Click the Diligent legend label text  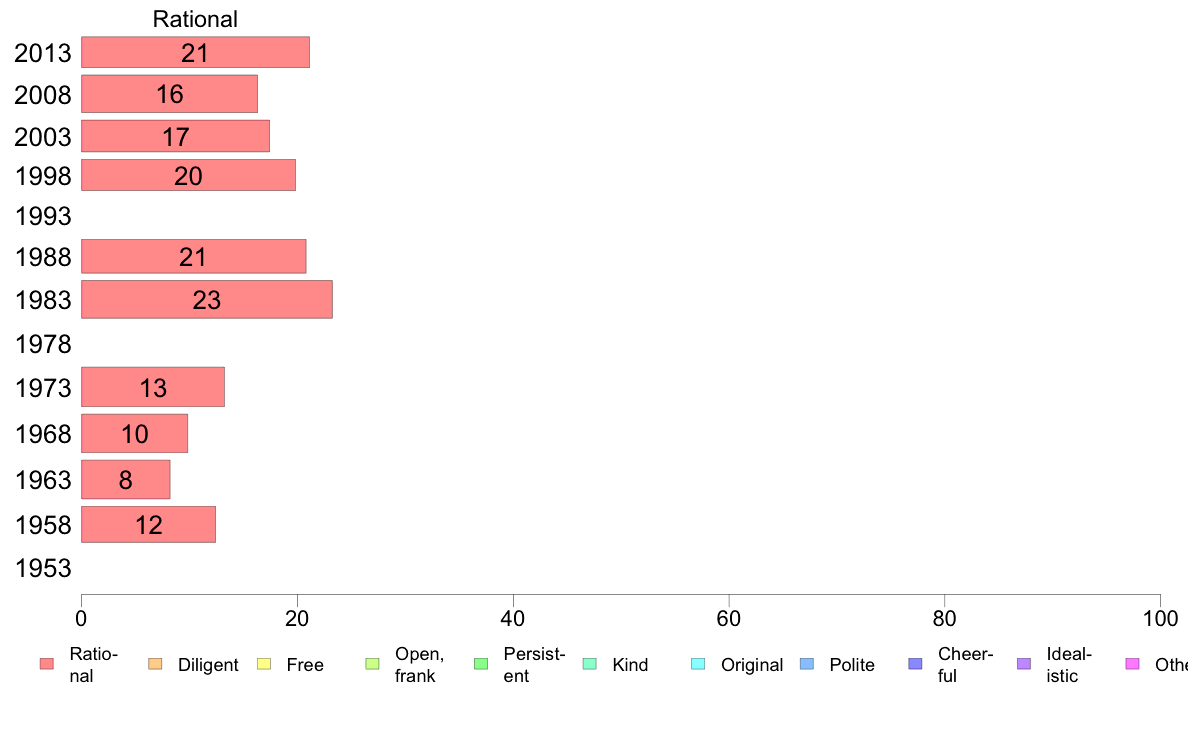(208, 665)
